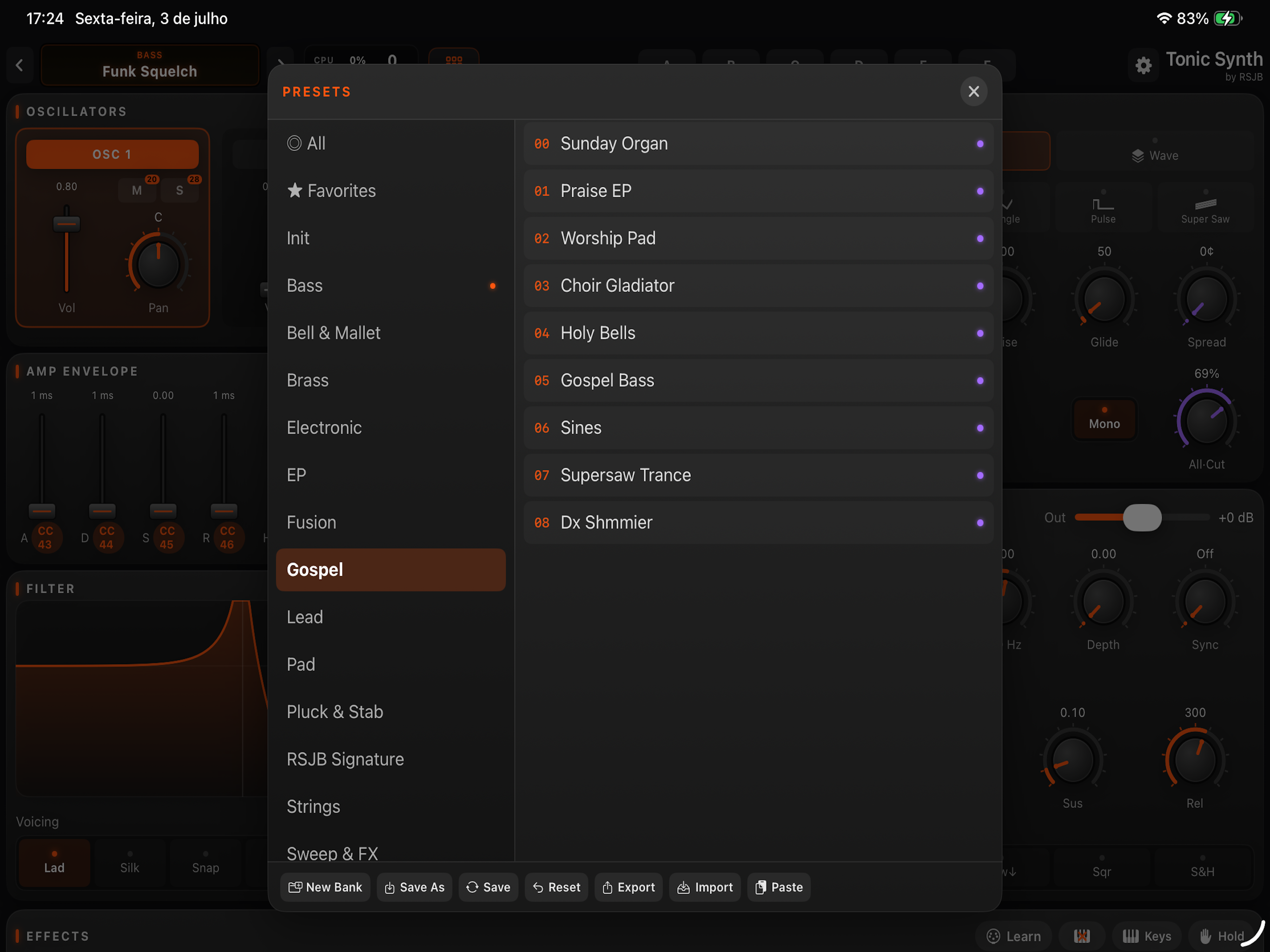Load the Praise EP preset
The width and height of the screenshot is (1270, 952).
pos(758,191)
